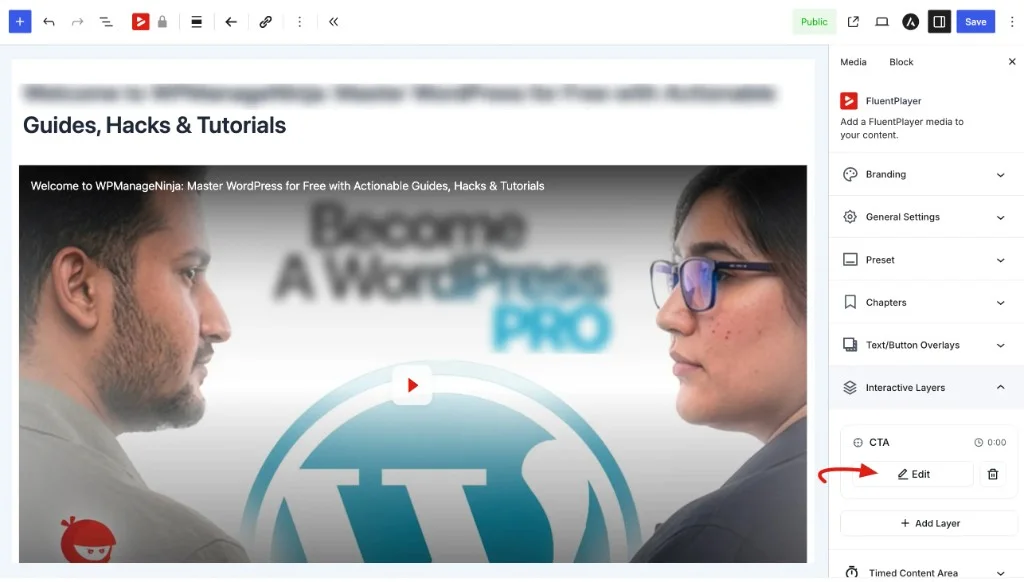Click the Branding palette icon
Screen dimensions: 1024x582
click(x=850, y=174)
